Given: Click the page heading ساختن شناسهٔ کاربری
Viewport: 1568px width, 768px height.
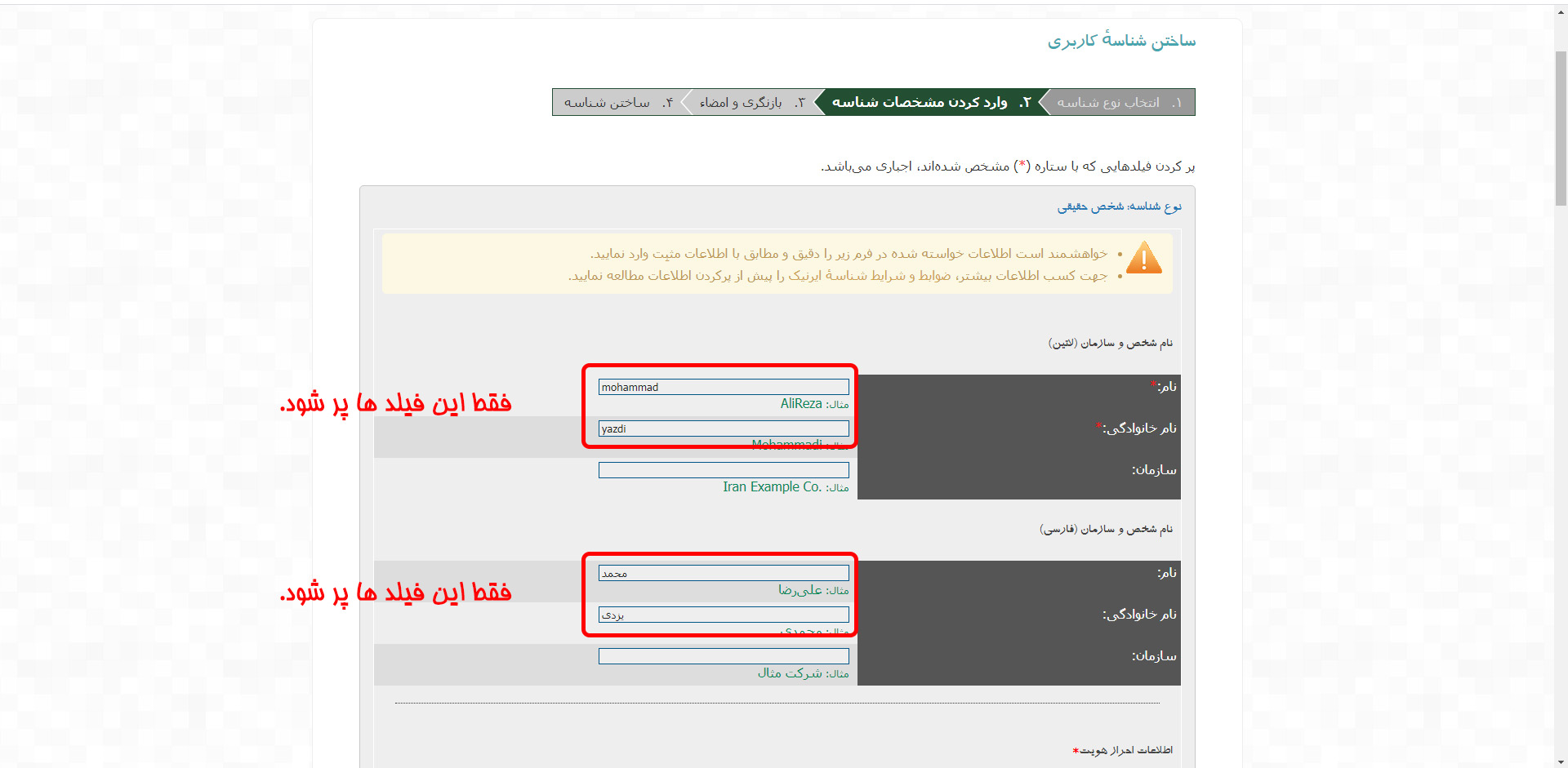Looking at the screenshot, I should tap(1121, 41).
